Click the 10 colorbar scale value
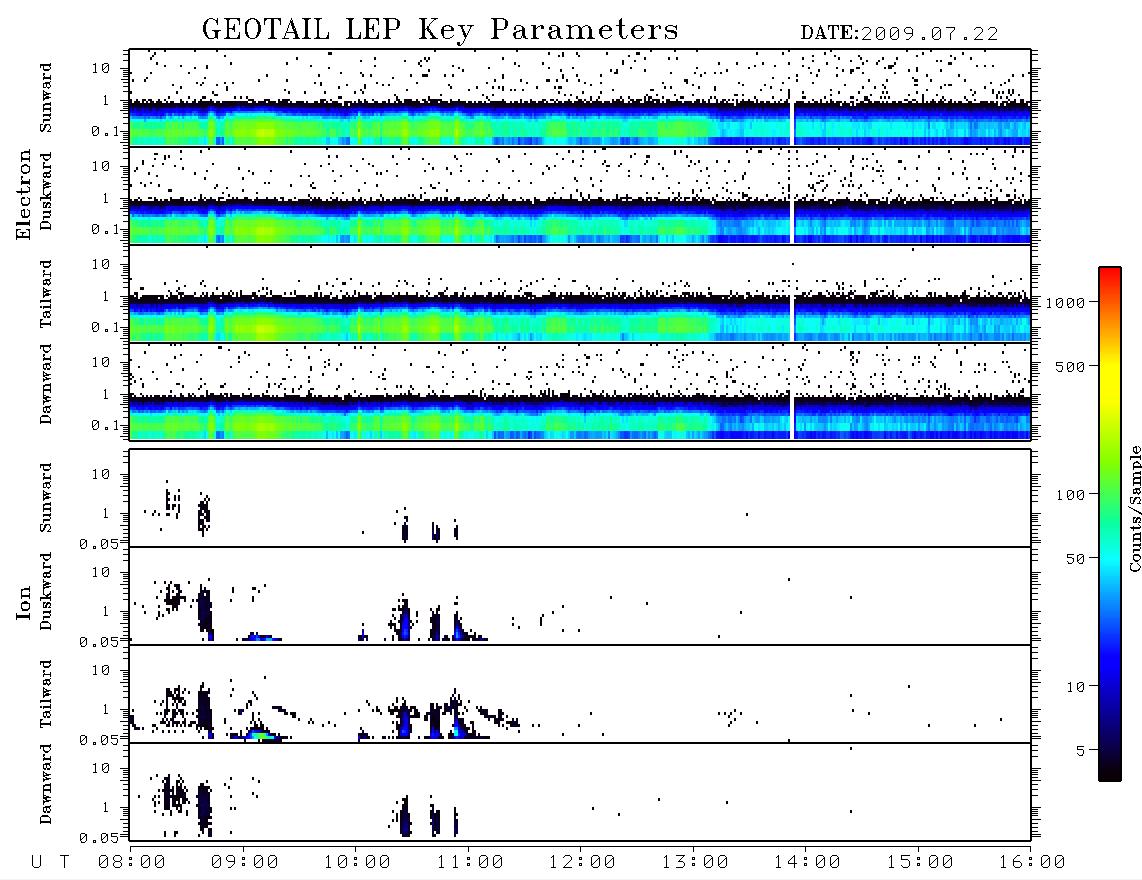 tap(1075, 686)
